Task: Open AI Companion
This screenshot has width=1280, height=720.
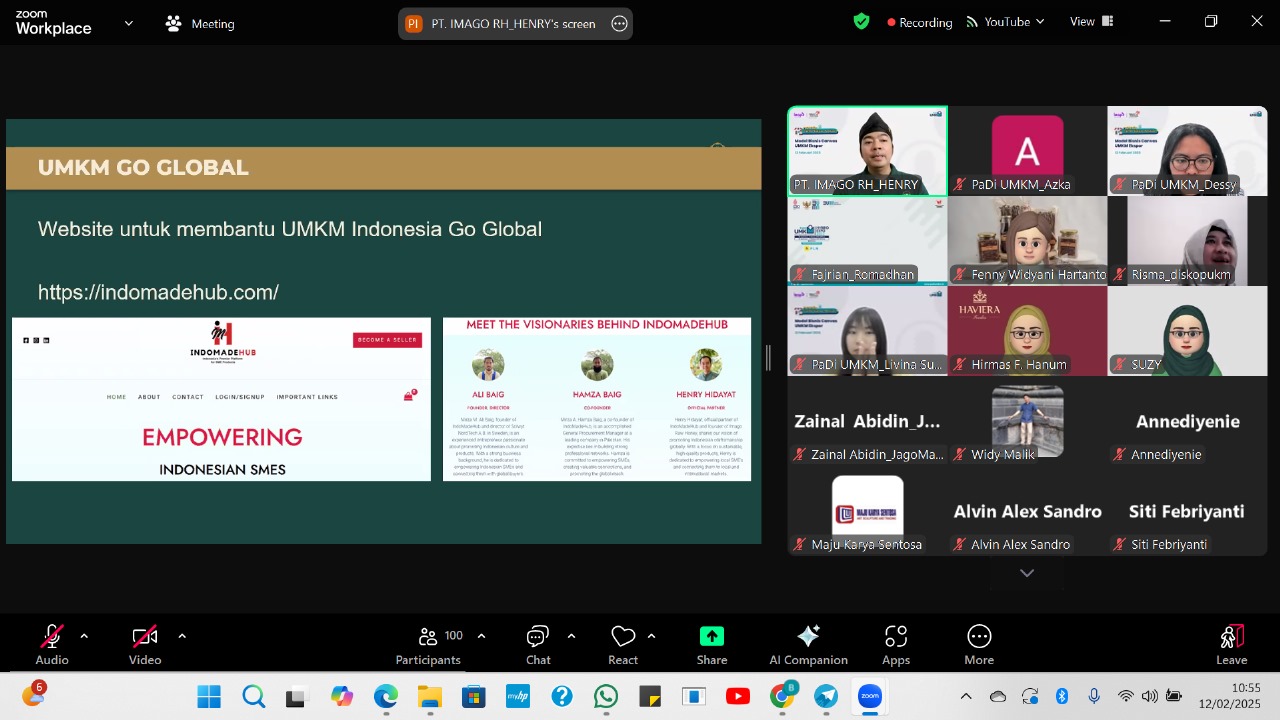Action: click(x=808, y=645)
